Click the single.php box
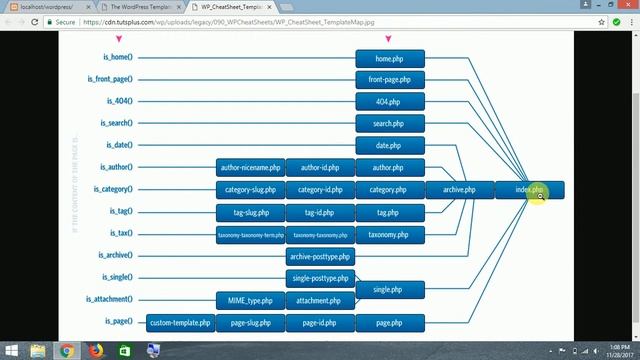Screen dimensions: 640x360 390,290
